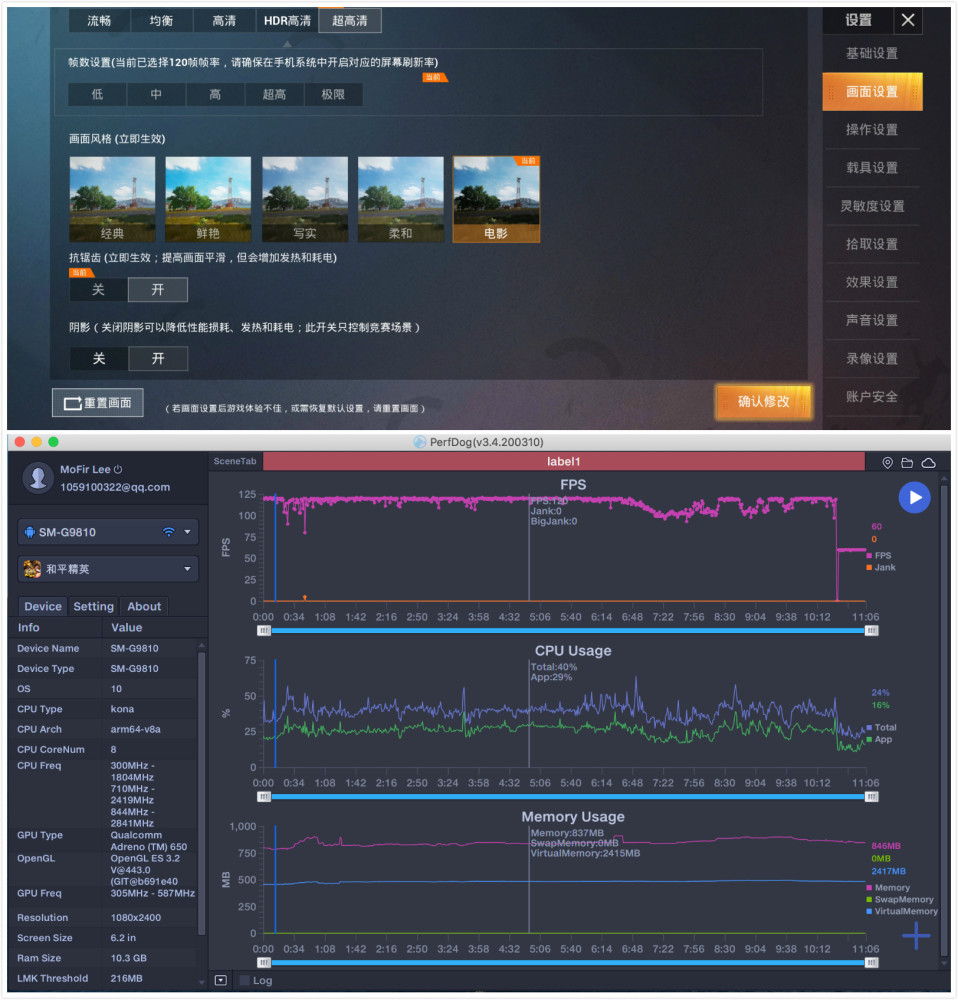Set frame rate to 中
This screenshot has width=958, height=1000.
[156, 94]
